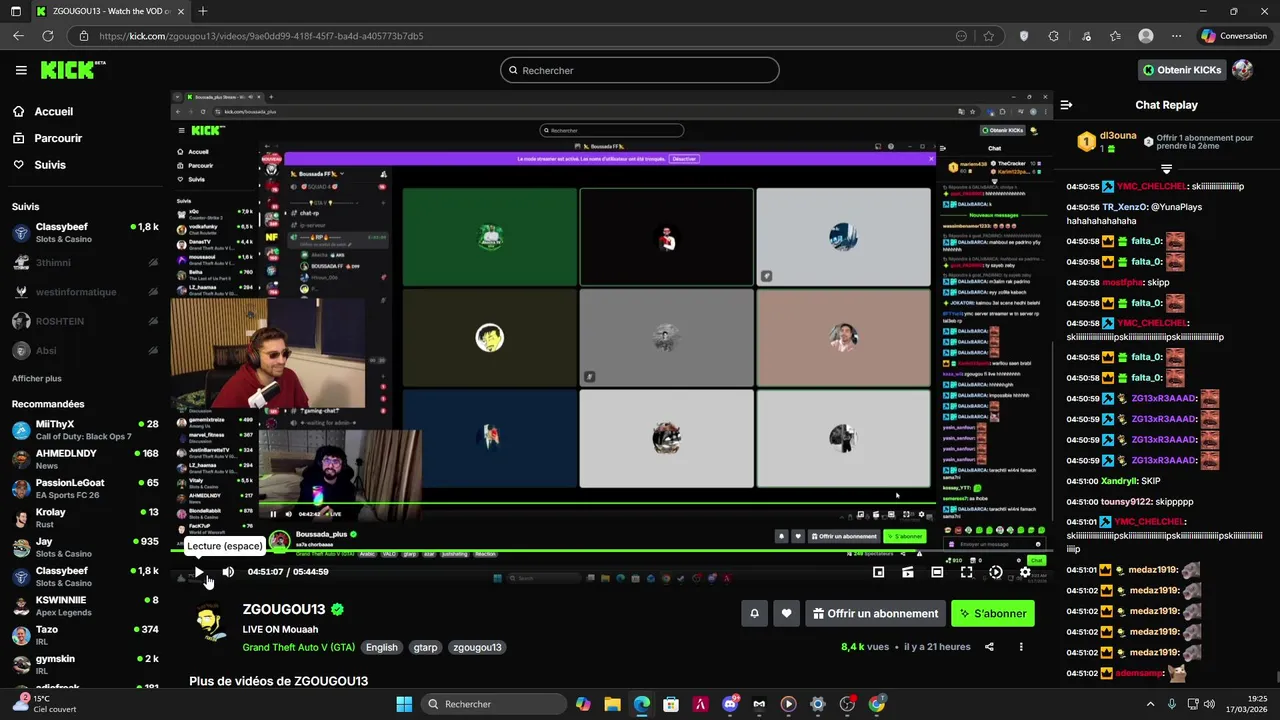The height and width of the screenshot is (720, 1280).
Task: Open recommended channel PassionLeGoat
Action: tap(85, 488)
